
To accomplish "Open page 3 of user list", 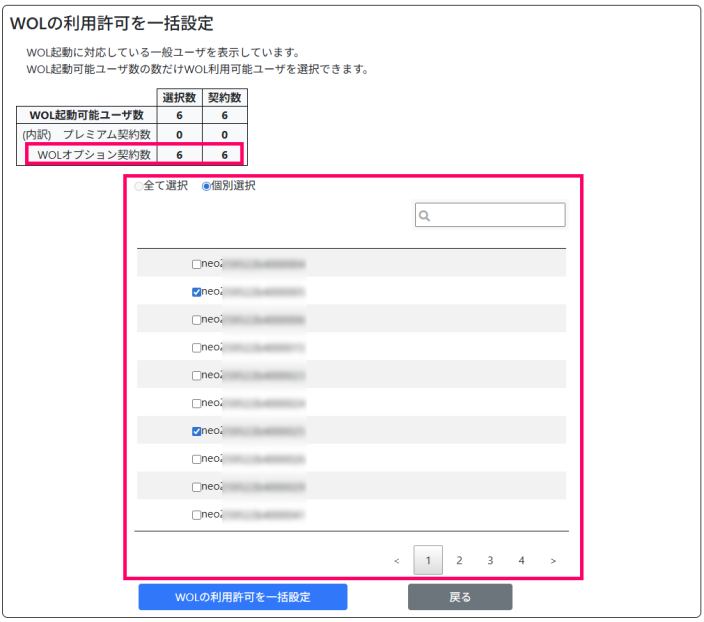I will coord(490,561).
